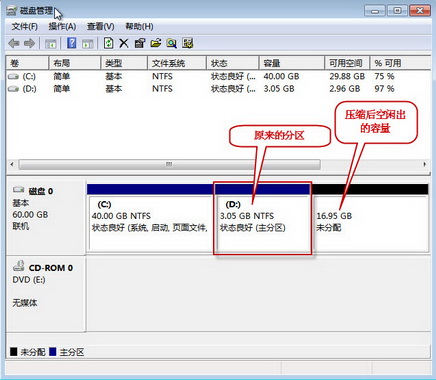436x380 pixels.
Task: Click the 3.05 GB capacity cell
Action: pyautogui.click(x=279, y=89)
